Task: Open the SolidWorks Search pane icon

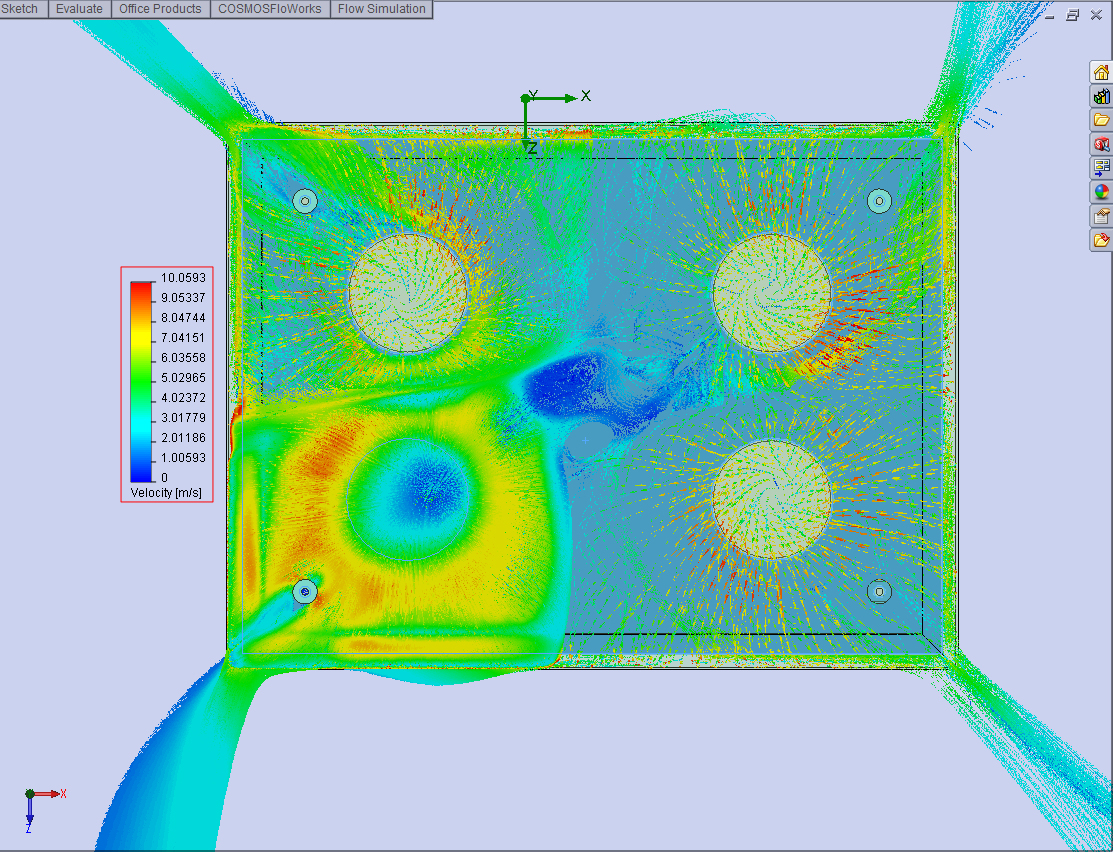Action: (x=1101, y=144)
